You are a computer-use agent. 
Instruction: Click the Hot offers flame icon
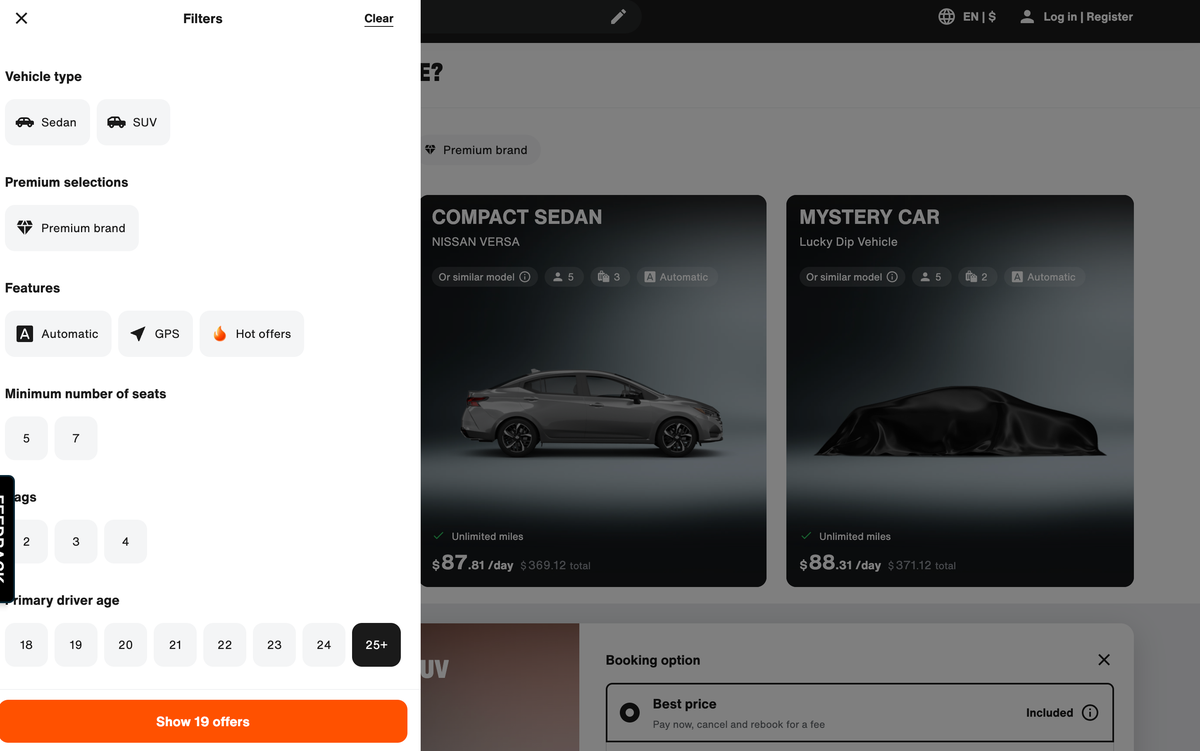220,333
